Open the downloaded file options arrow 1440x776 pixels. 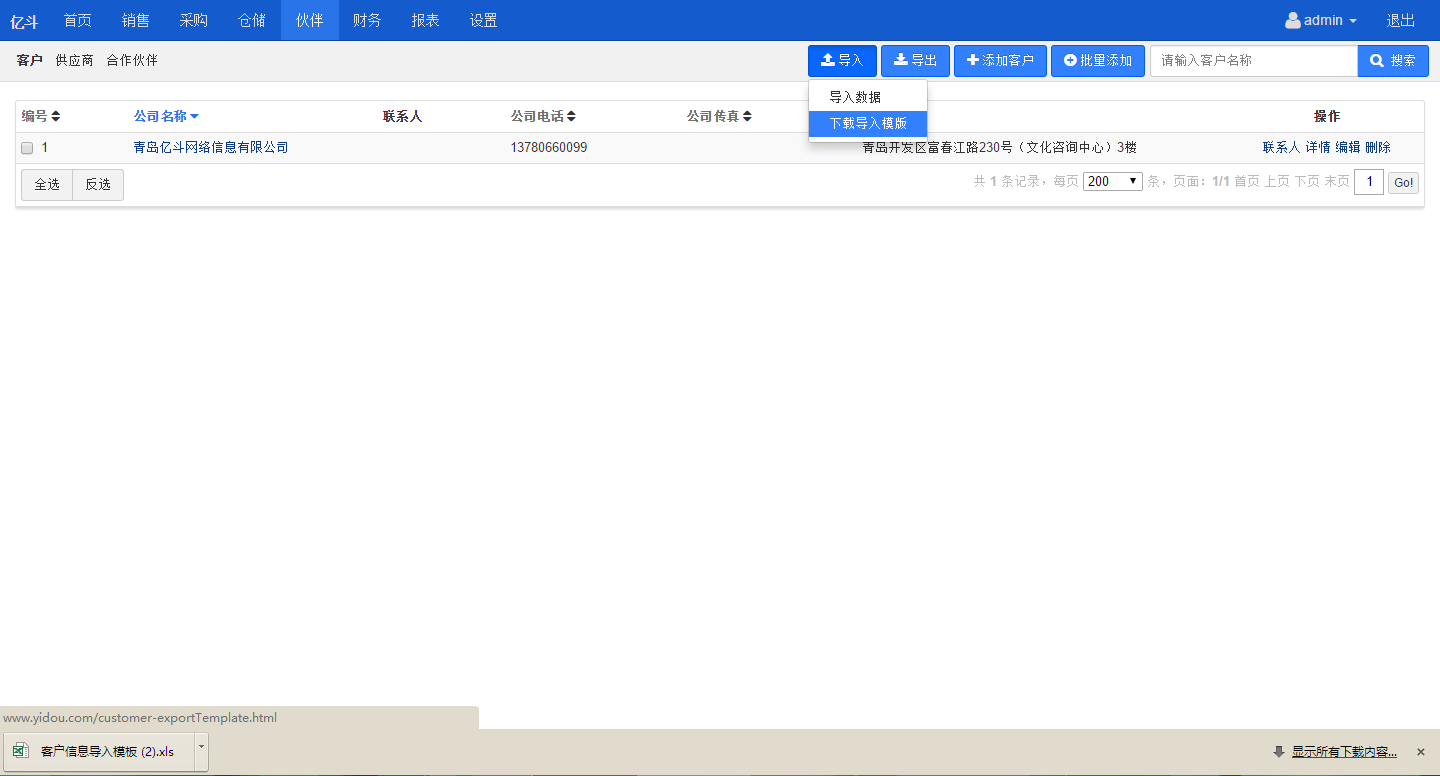(x=201, y=746)
